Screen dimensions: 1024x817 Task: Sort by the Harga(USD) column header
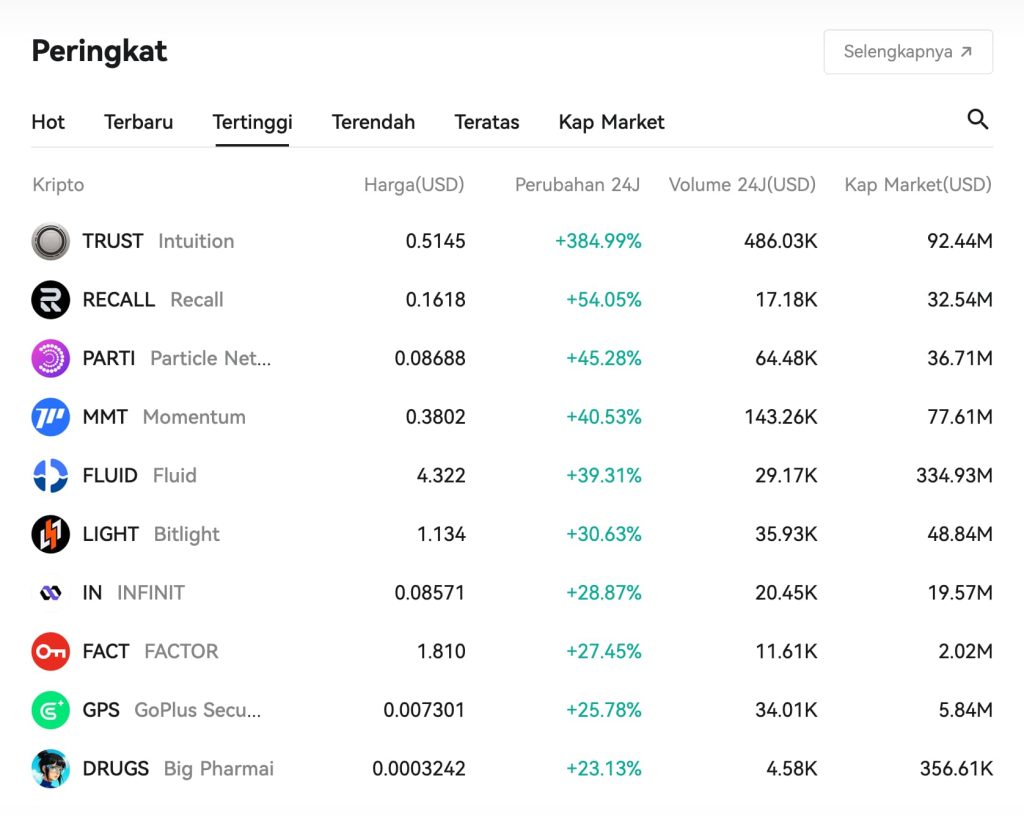coord(415,185)
